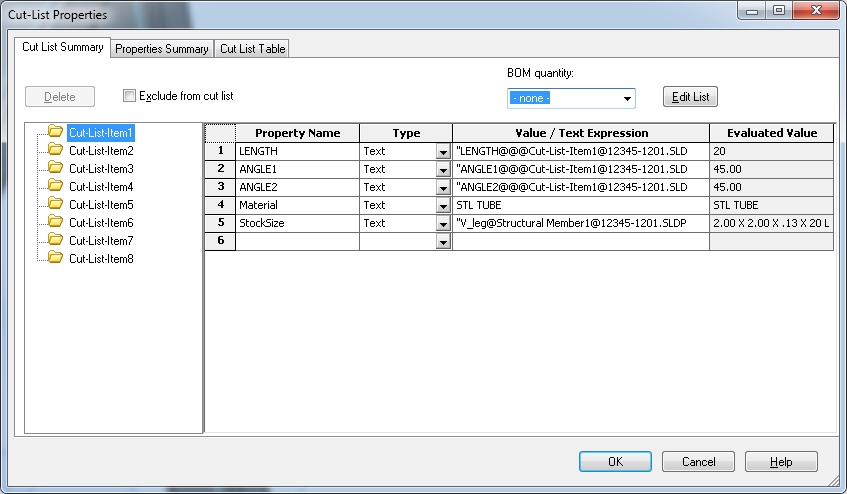Click the table select-all corner cell
847x494 pixels.
pyautogui.click(x=220, y=133)
